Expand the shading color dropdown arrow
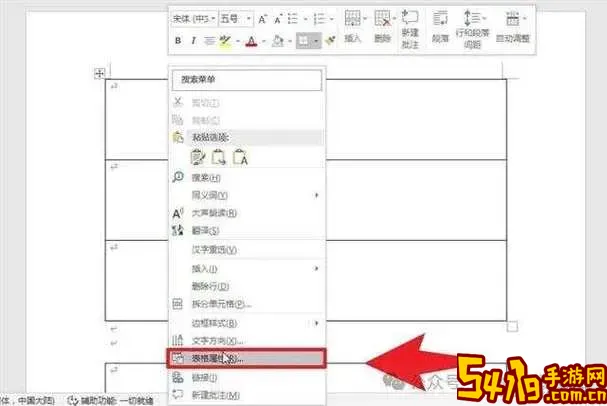607x406 pixels. (x=290, y=41)
